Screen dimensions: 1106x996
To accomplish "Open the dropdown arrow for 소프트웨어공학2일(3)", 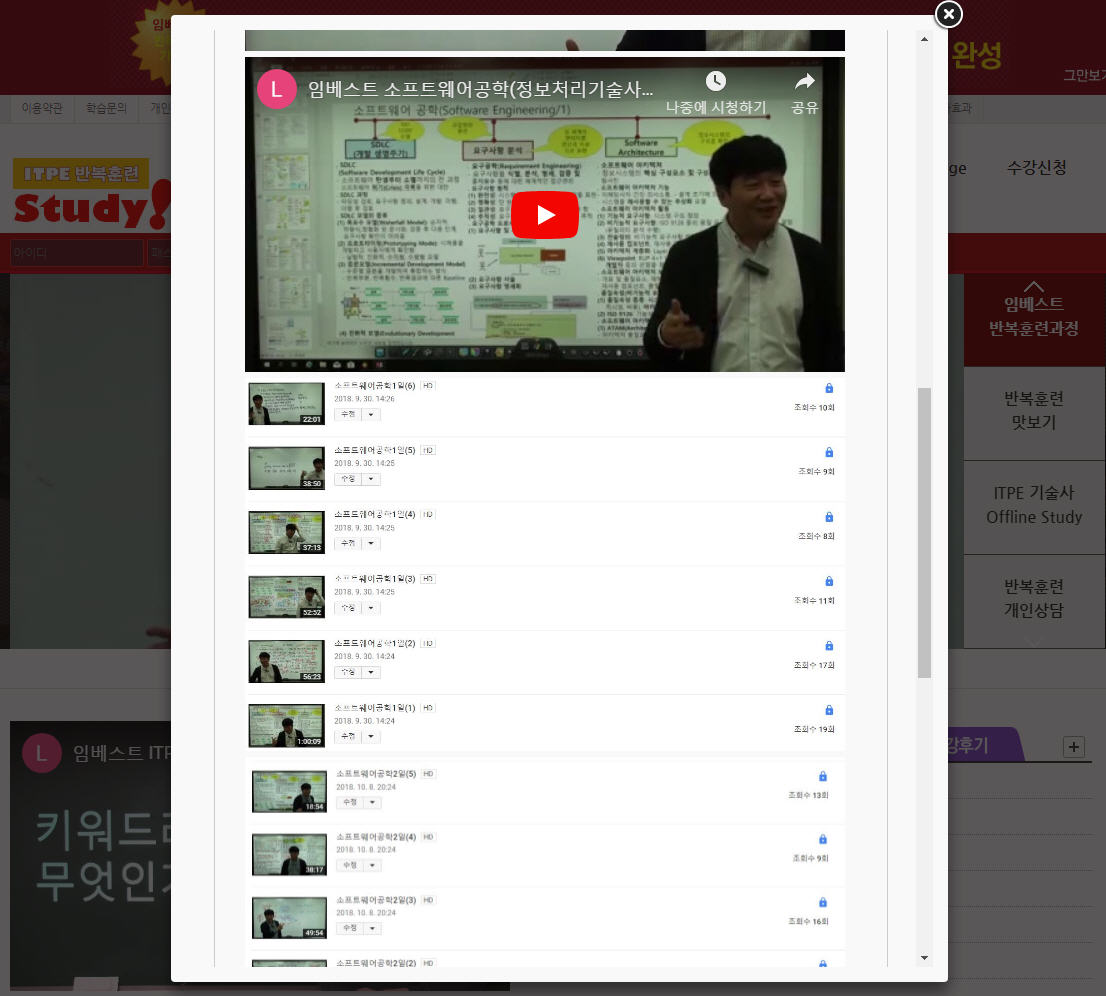I will (372, 928).
